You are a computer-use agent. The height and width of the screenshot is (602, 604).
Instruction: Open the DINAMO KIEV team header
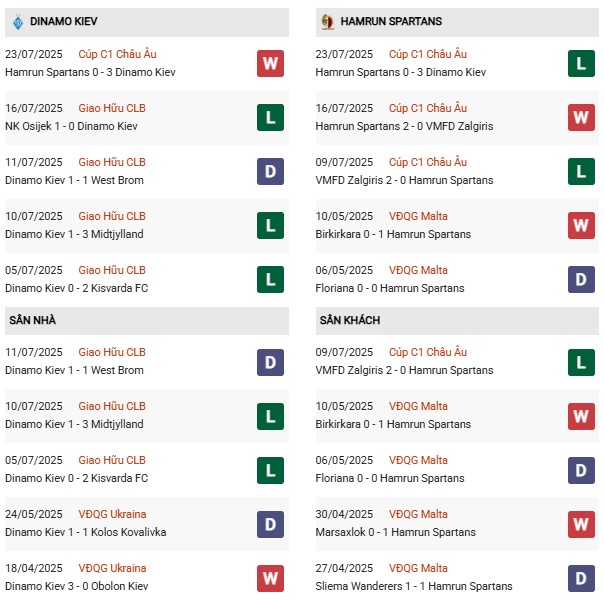click(x=58, y=21)
